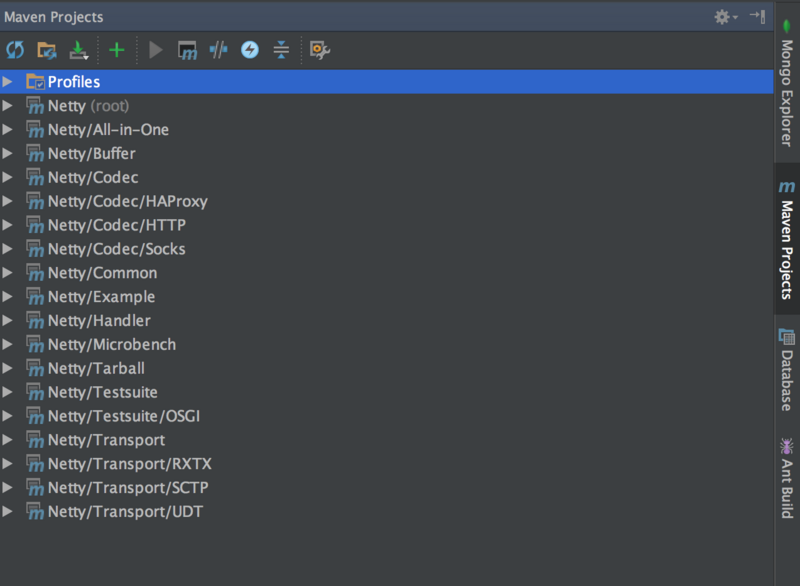Expand Netty/Common arrow
The image size is (800, 586).
click(x=8, y=273)
